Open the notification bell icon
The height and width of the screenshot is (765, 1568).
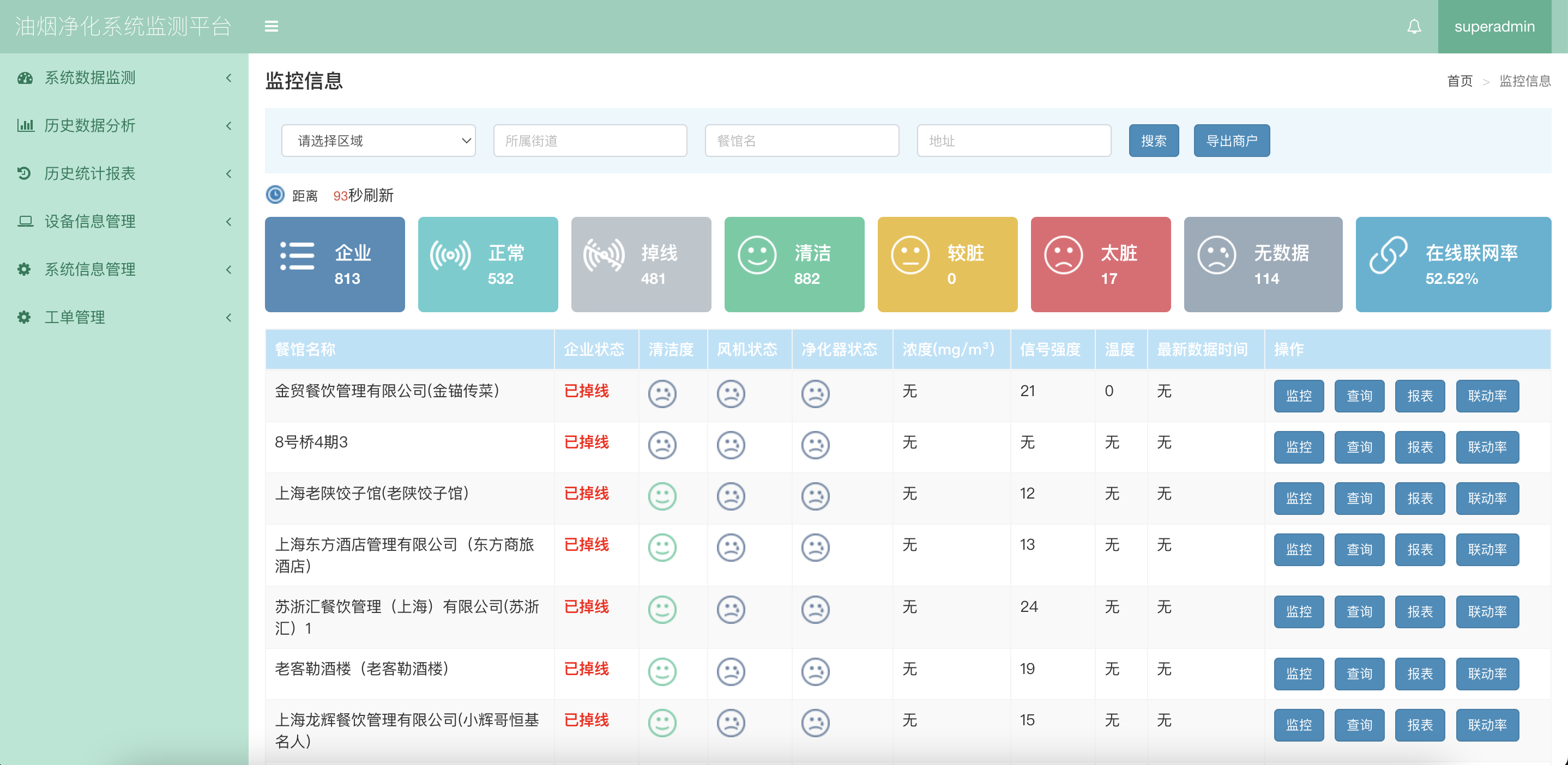click(1414, 26)
